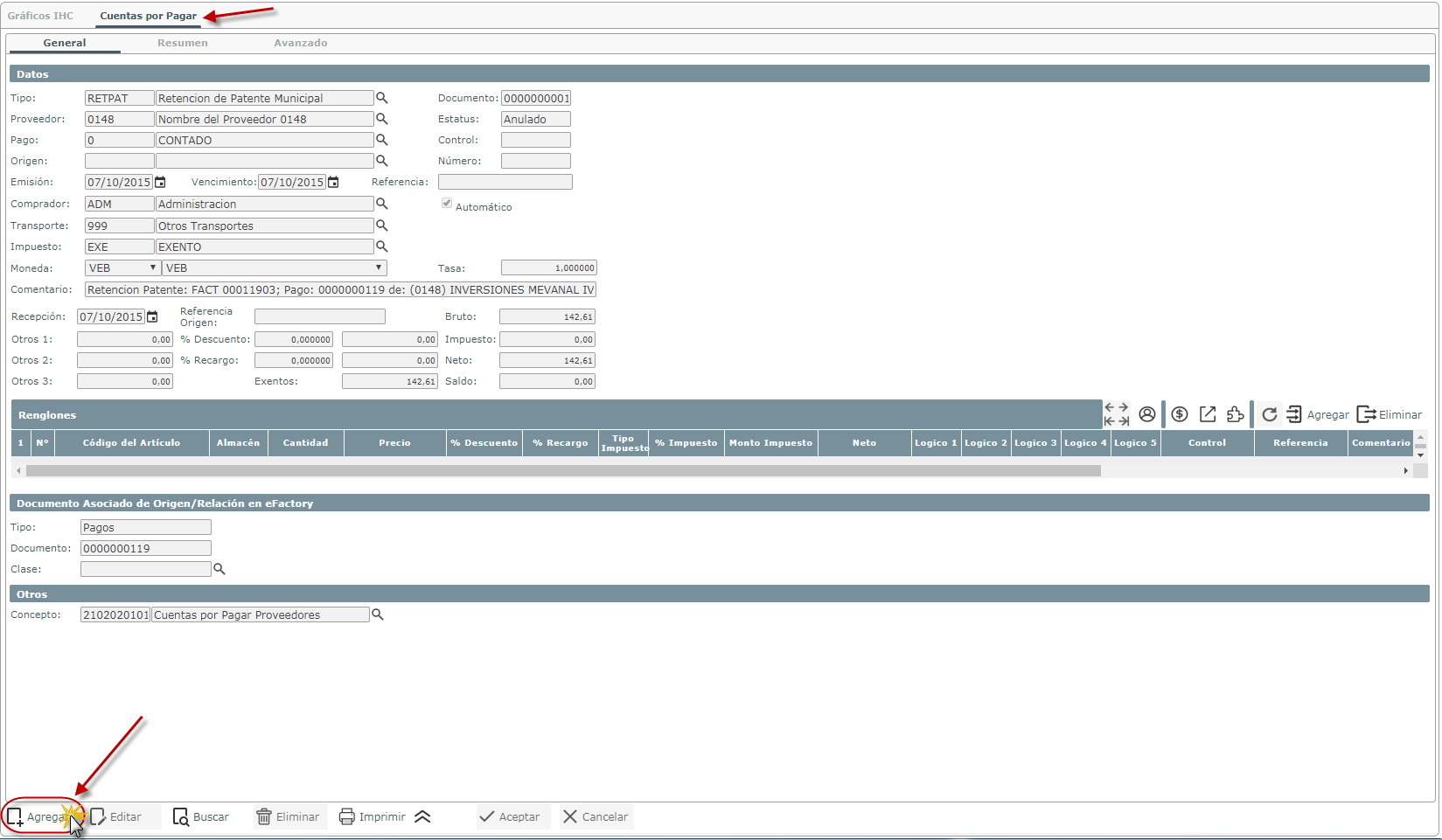The width and height of the screenshot is (1442, 840).
Task: Open the Proveedor search magnifier
Action: click(381, 119)
